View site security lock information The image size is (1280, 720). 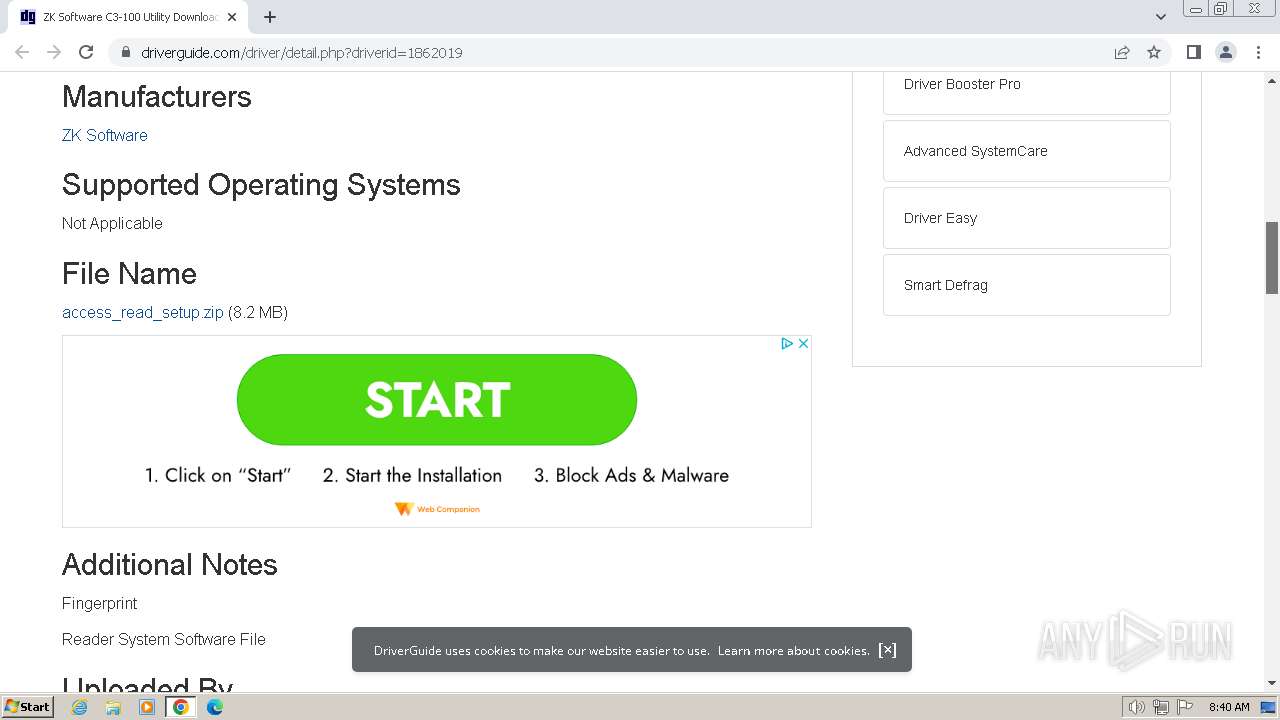point(125,52)
